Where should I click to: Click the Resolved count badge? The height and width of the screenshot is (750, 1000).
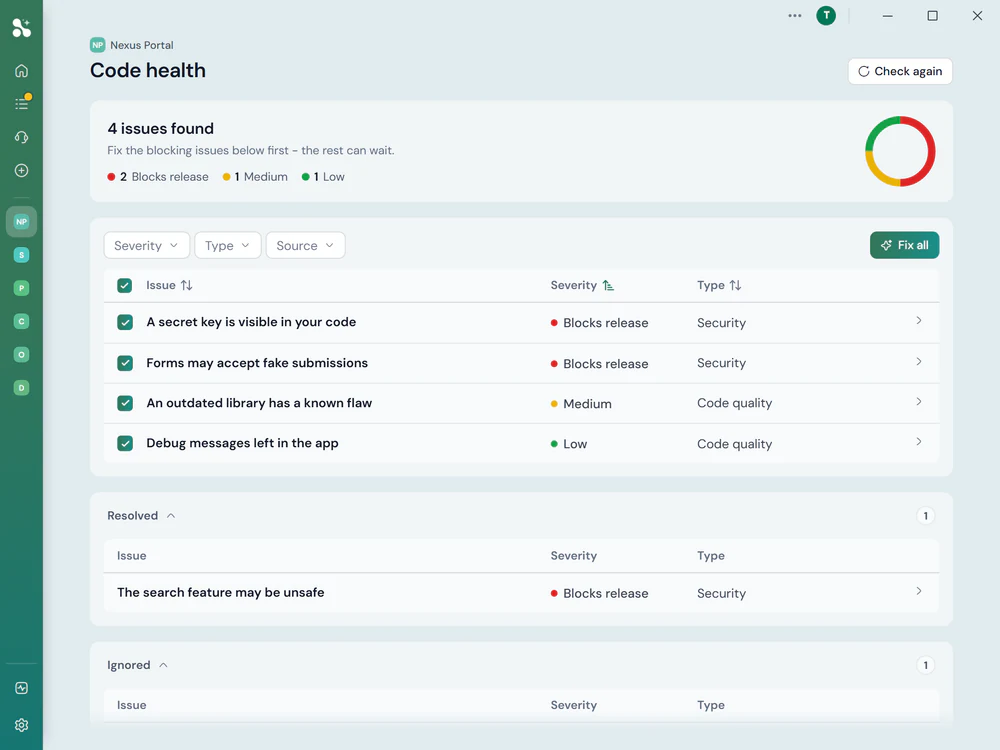tap(925, 515)
